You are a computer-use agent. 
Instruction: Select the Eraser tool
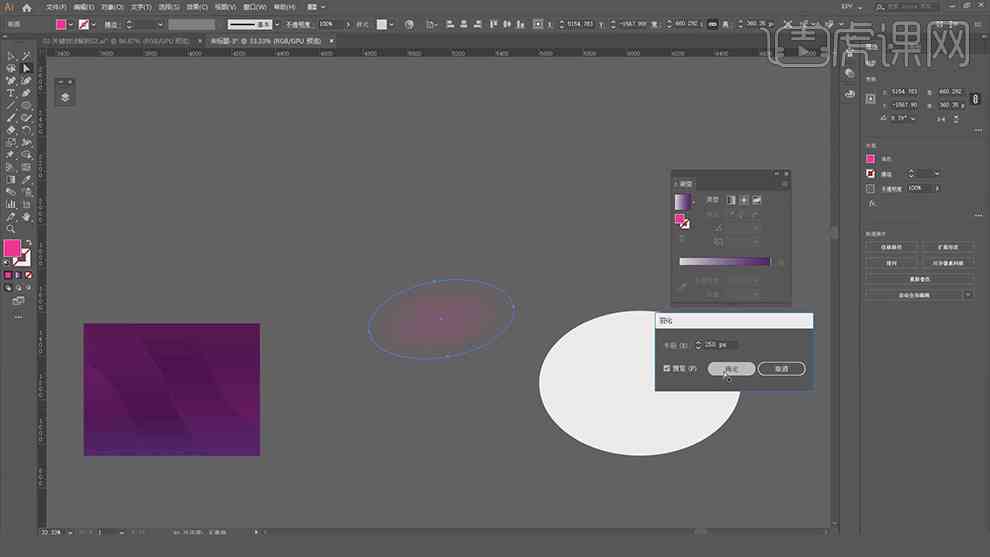pos(11,130)
